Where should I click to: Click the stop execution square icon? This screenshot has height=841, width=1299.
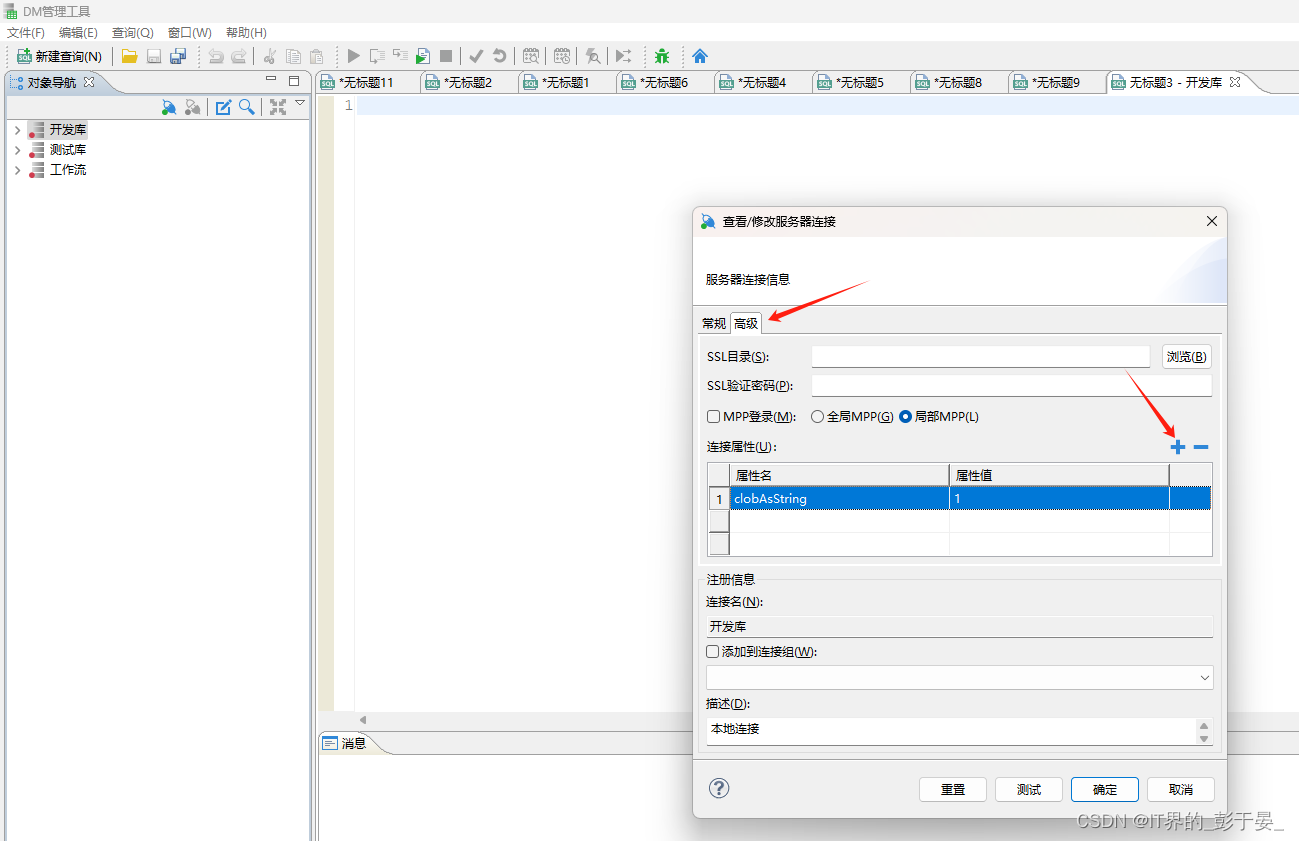(x=446, y=57)
